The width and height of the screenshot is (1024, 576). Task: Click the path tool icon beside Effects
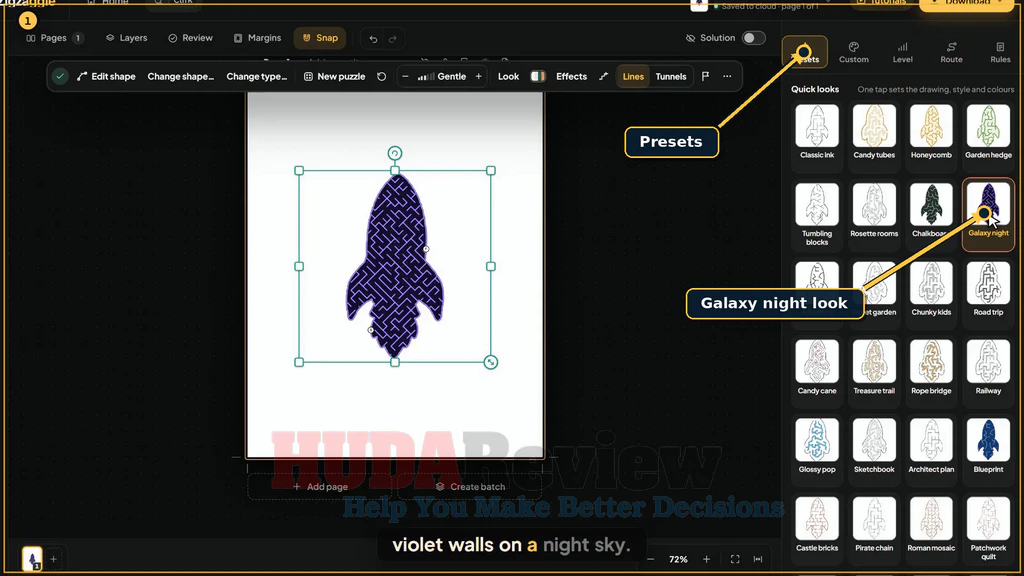click(x=603, y=76)
